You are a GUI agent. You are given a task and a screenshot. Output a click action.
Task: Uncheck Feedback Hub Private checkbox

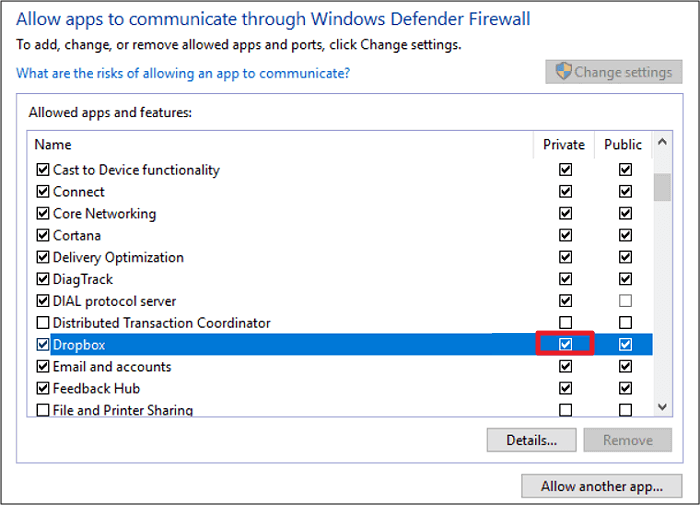[x=566, y=388]
